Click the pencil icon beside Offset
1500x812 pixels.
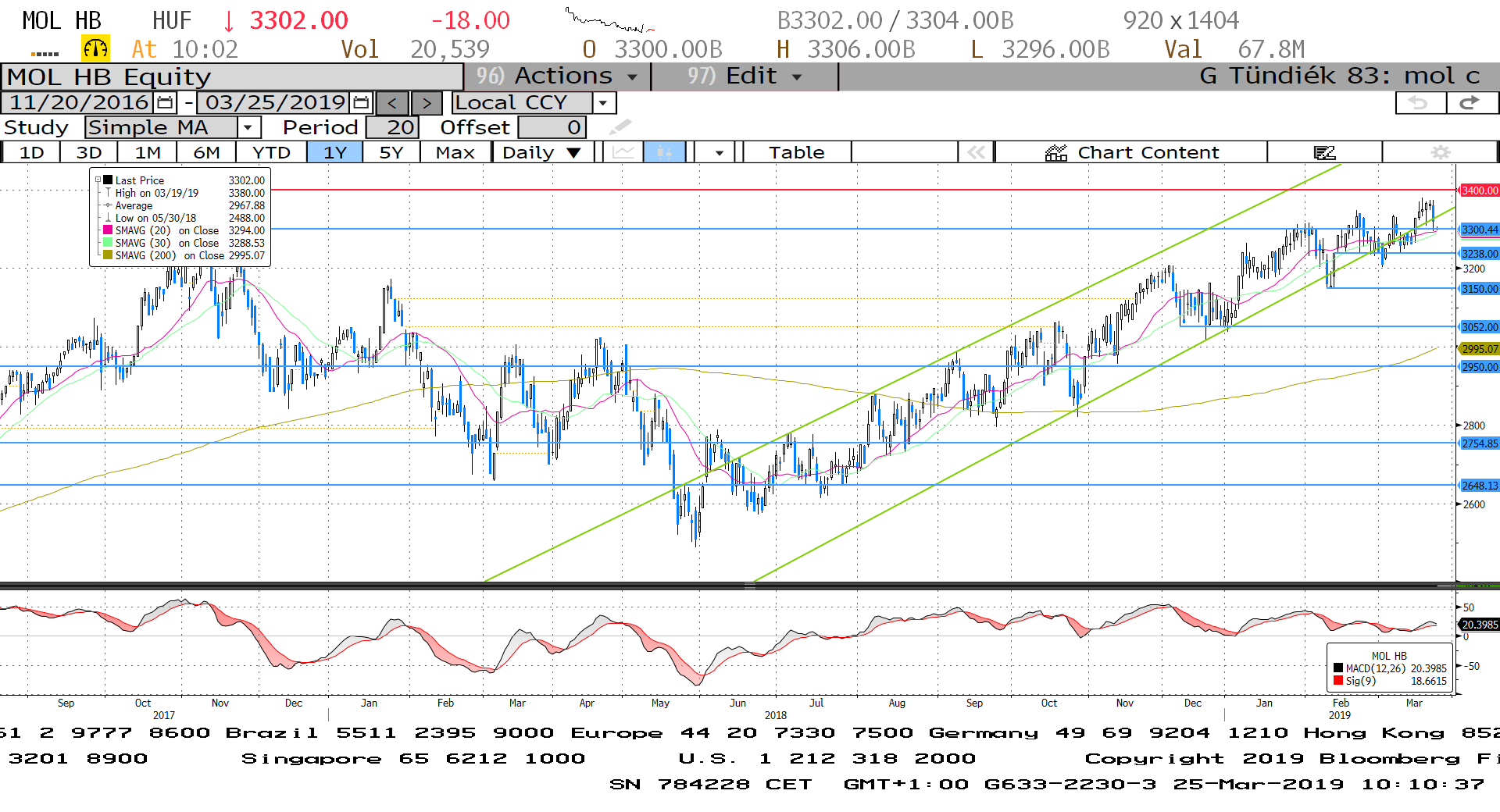[620, 126]
